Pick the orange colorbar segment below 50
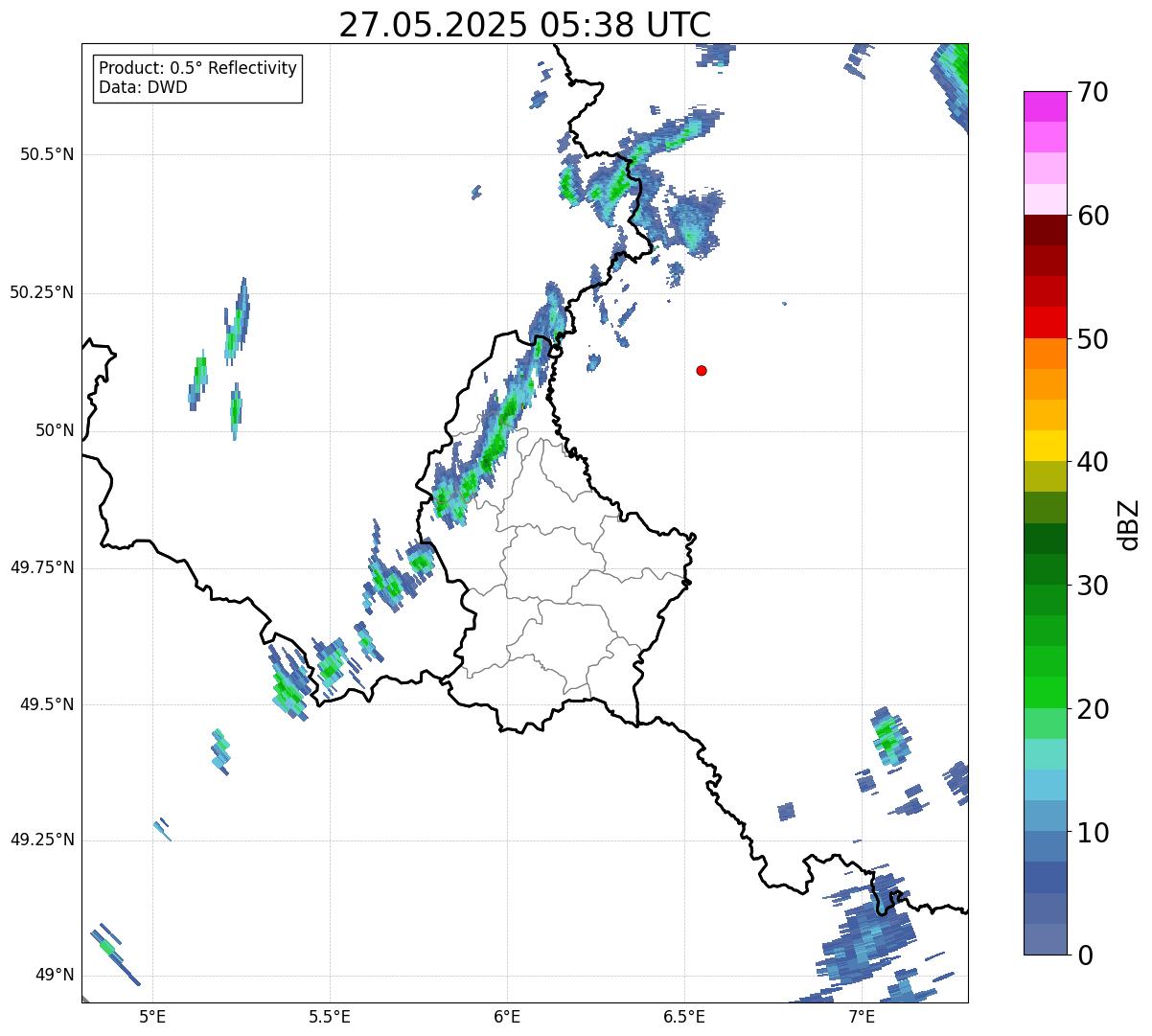1152x1036 pixels. pyautogui.click(x=1045, y=354)
